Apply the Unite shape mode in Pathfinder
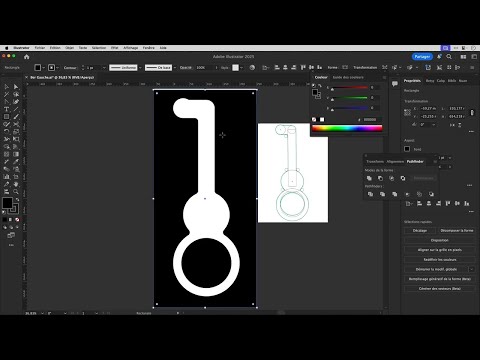This screenshot has height=360, width=480. (x=369, y=178)
